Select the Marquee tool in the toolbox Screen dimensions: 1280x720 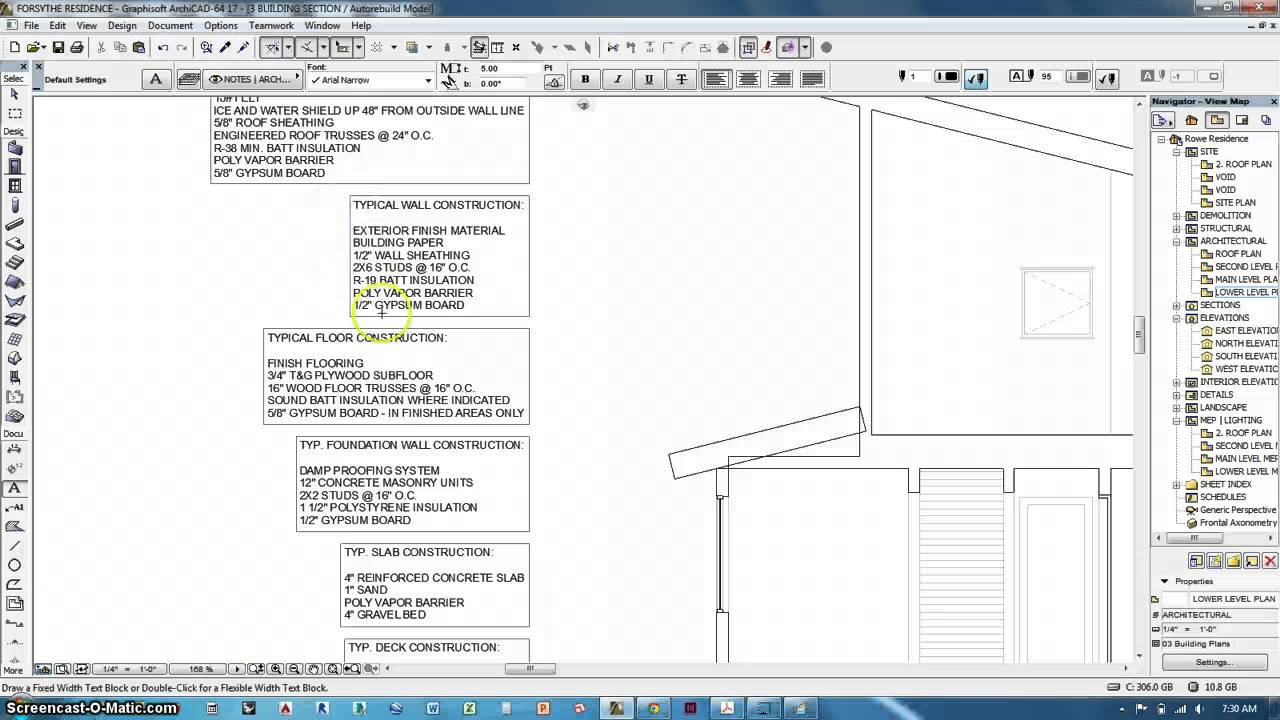tap(15, 113)
